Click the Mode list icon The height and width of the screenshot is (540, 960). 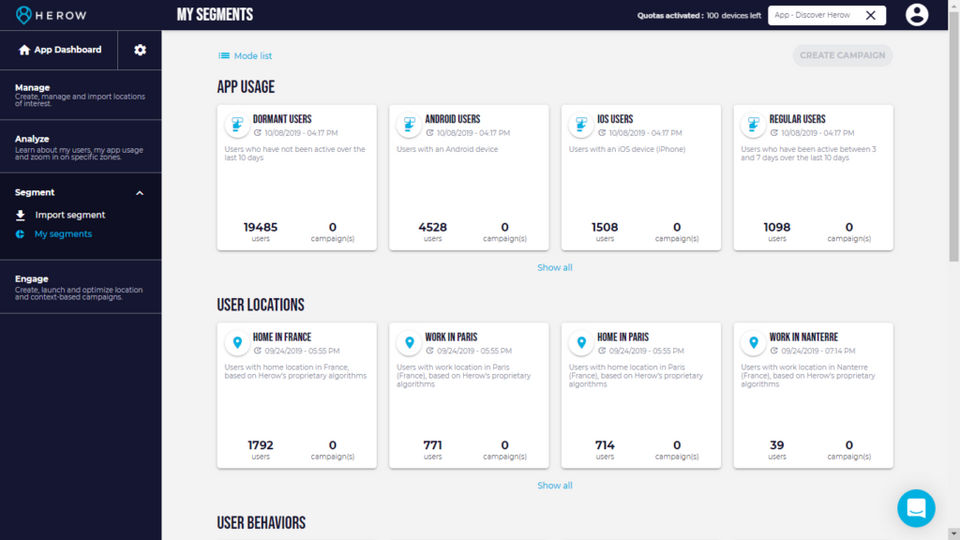(x=224, y=56)
